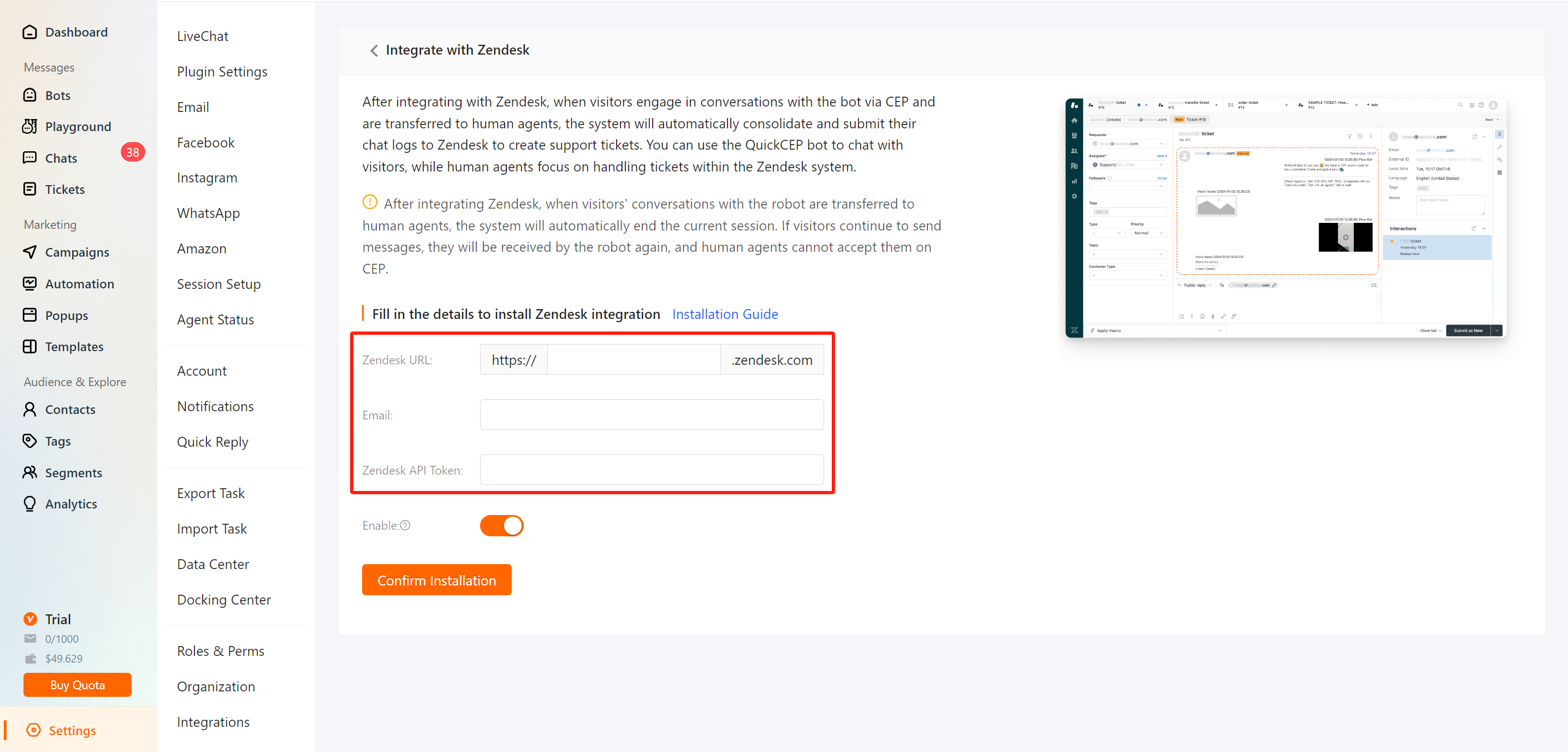Viewport: 1568px width, 752px height.
Task: Click the Zendesk URL subdomain field
Action: (634, 360)
